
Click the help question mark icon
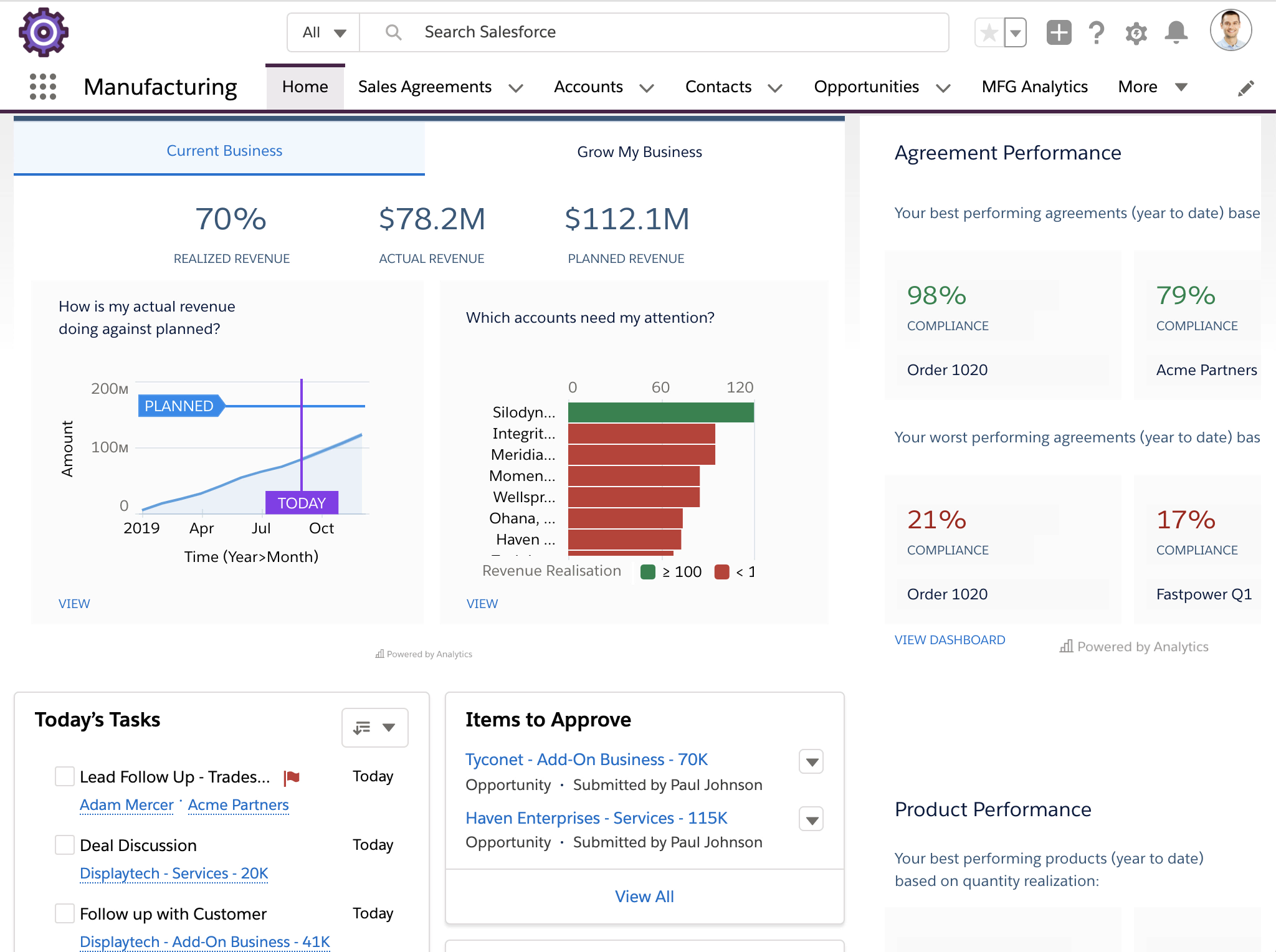tap(1097, 32)
